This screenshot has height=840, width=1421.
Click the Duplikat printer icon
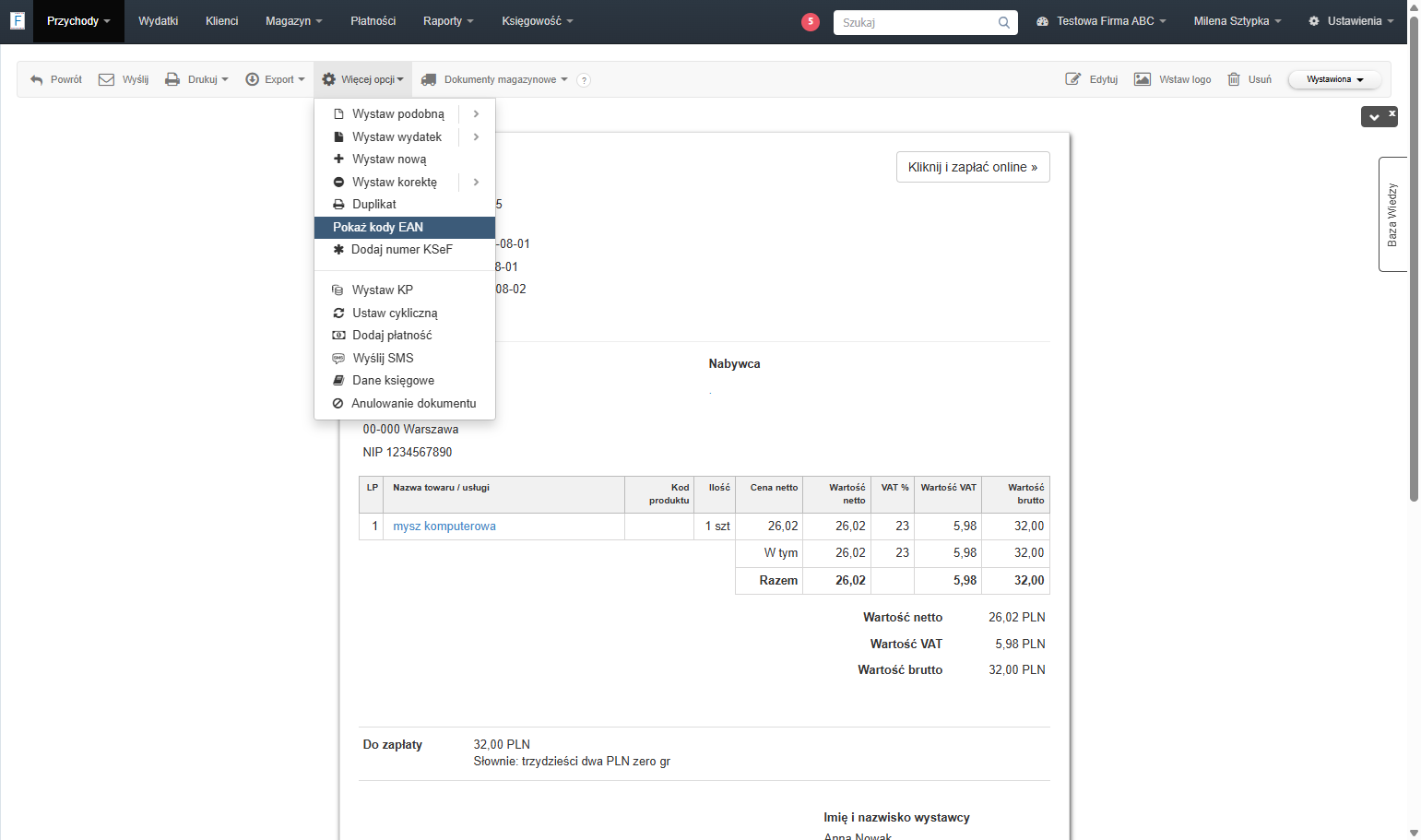point(338,205)
